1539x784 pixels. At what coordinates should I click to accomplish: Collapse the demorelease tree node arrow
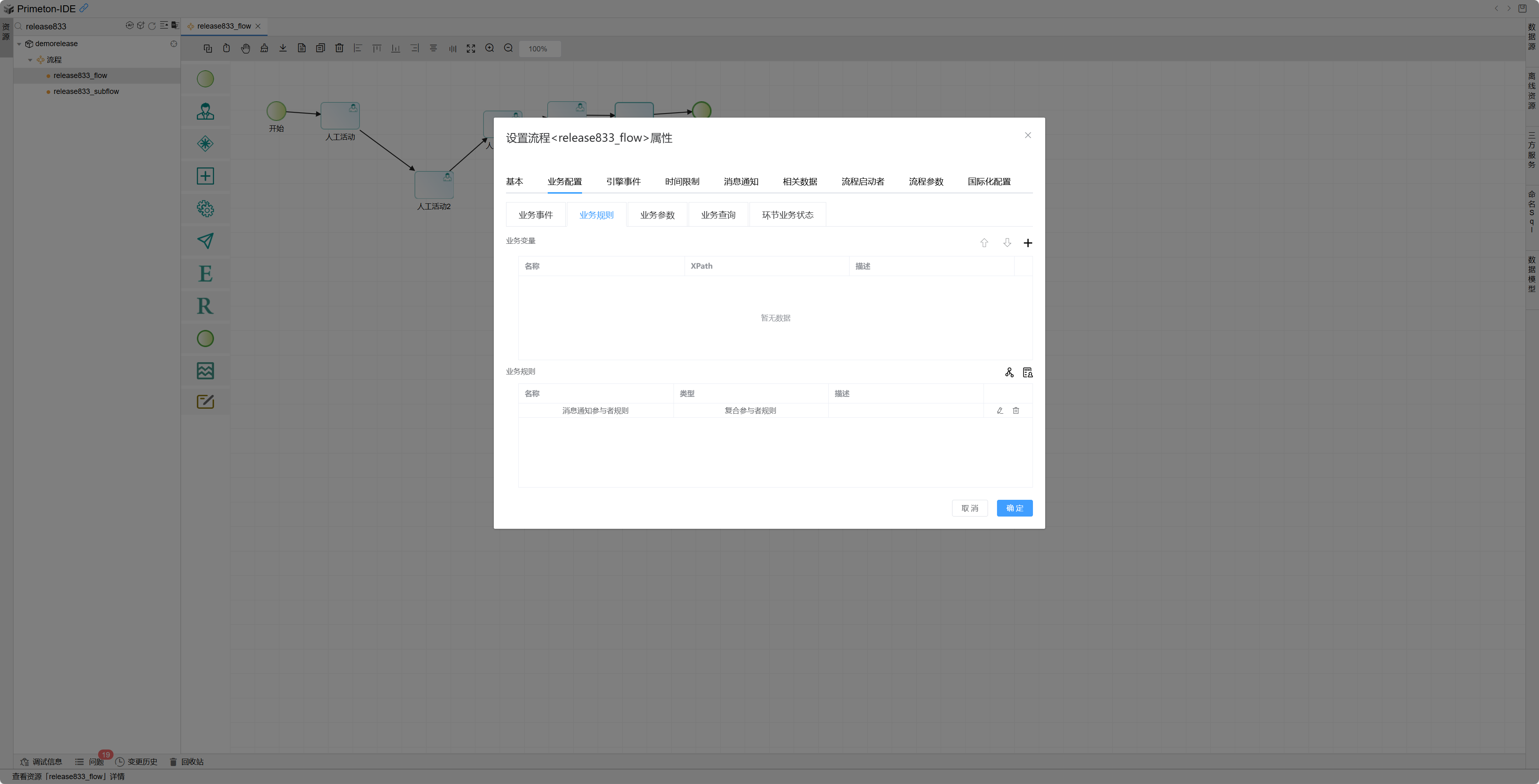click(x=19, y=44)
